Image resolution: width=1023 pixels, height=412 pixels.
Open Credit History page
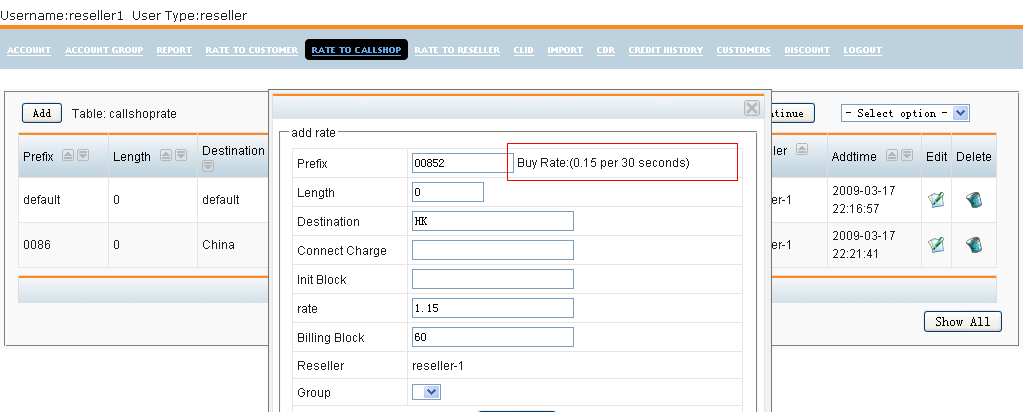tap(665, 50)
